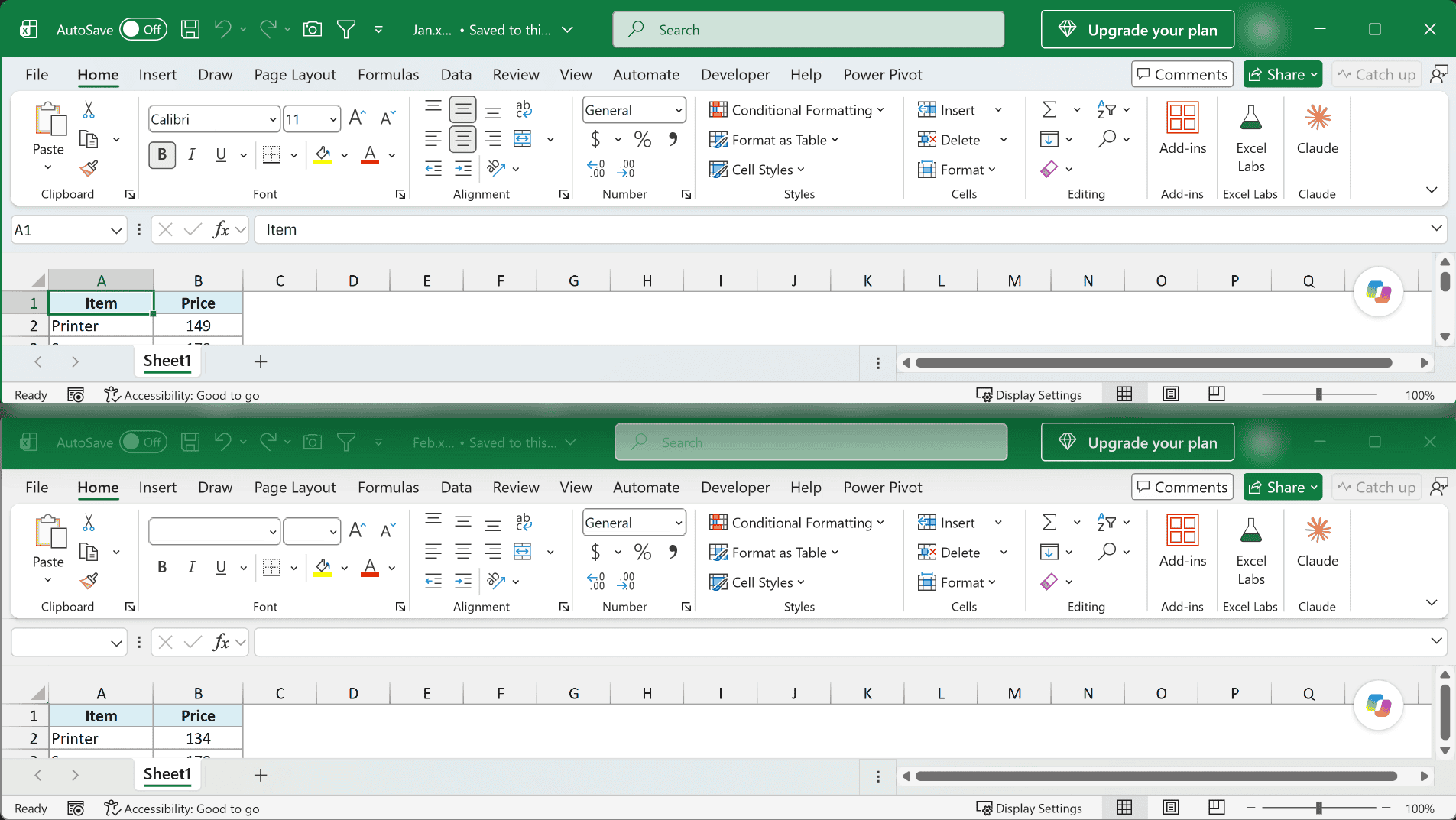Click Merge & Center in the Jan window

pos(523,139)
